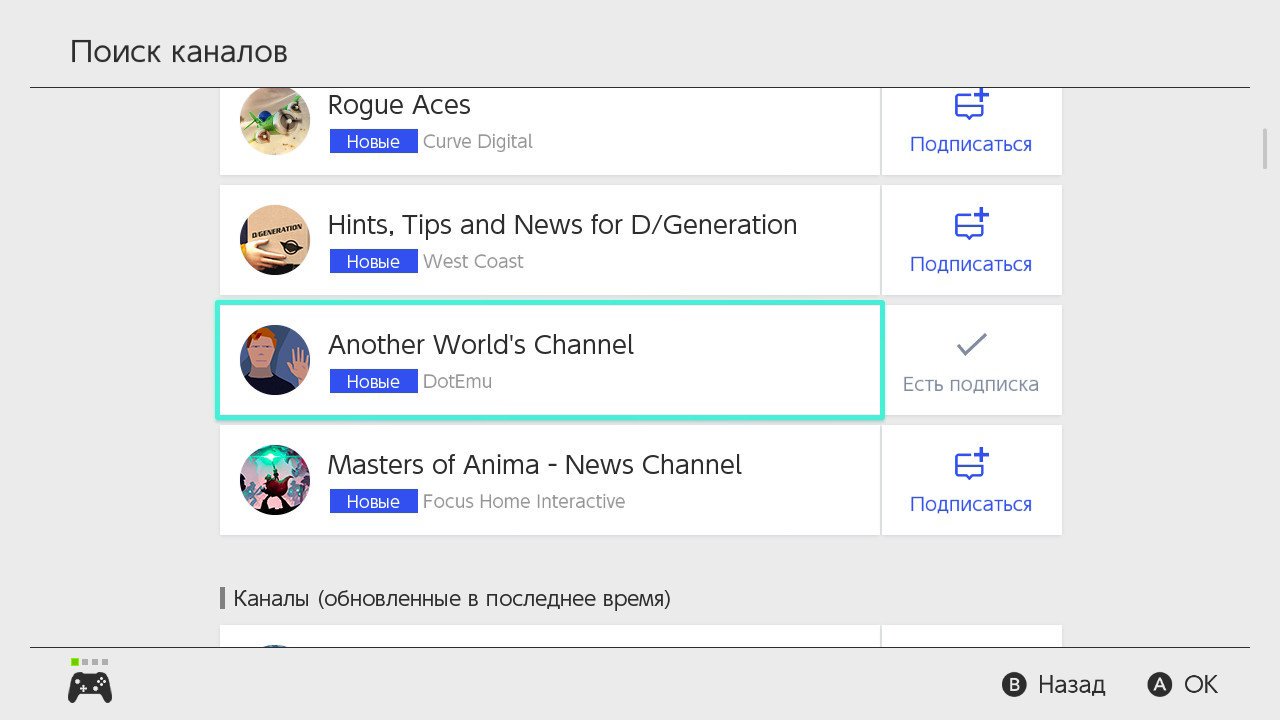Subscribe to the Rogue Aces channel
This screenshot has height=720, width=1280.
pos(971,131)
